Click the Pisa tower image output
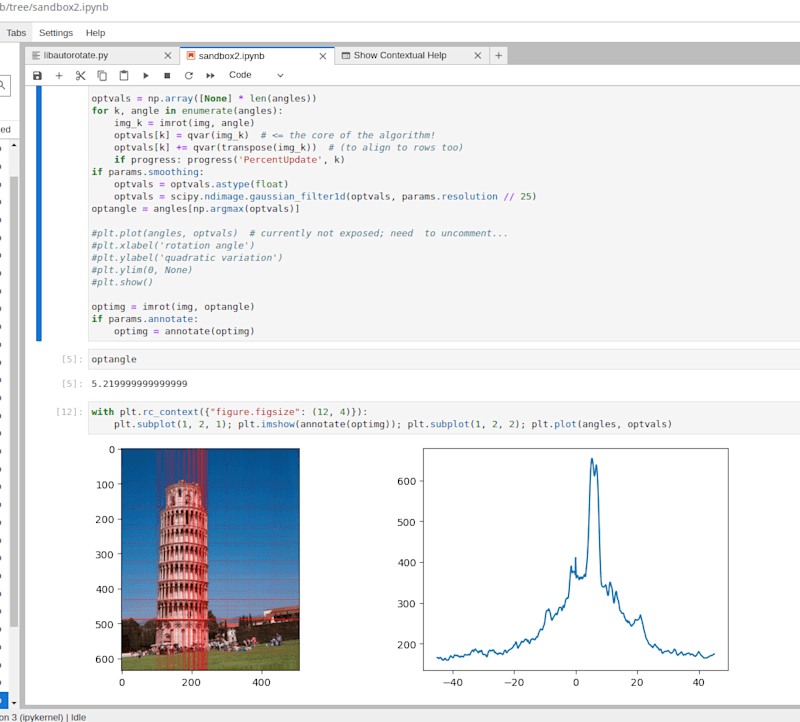This screenshot has height=722, width=800. [210, 559]
